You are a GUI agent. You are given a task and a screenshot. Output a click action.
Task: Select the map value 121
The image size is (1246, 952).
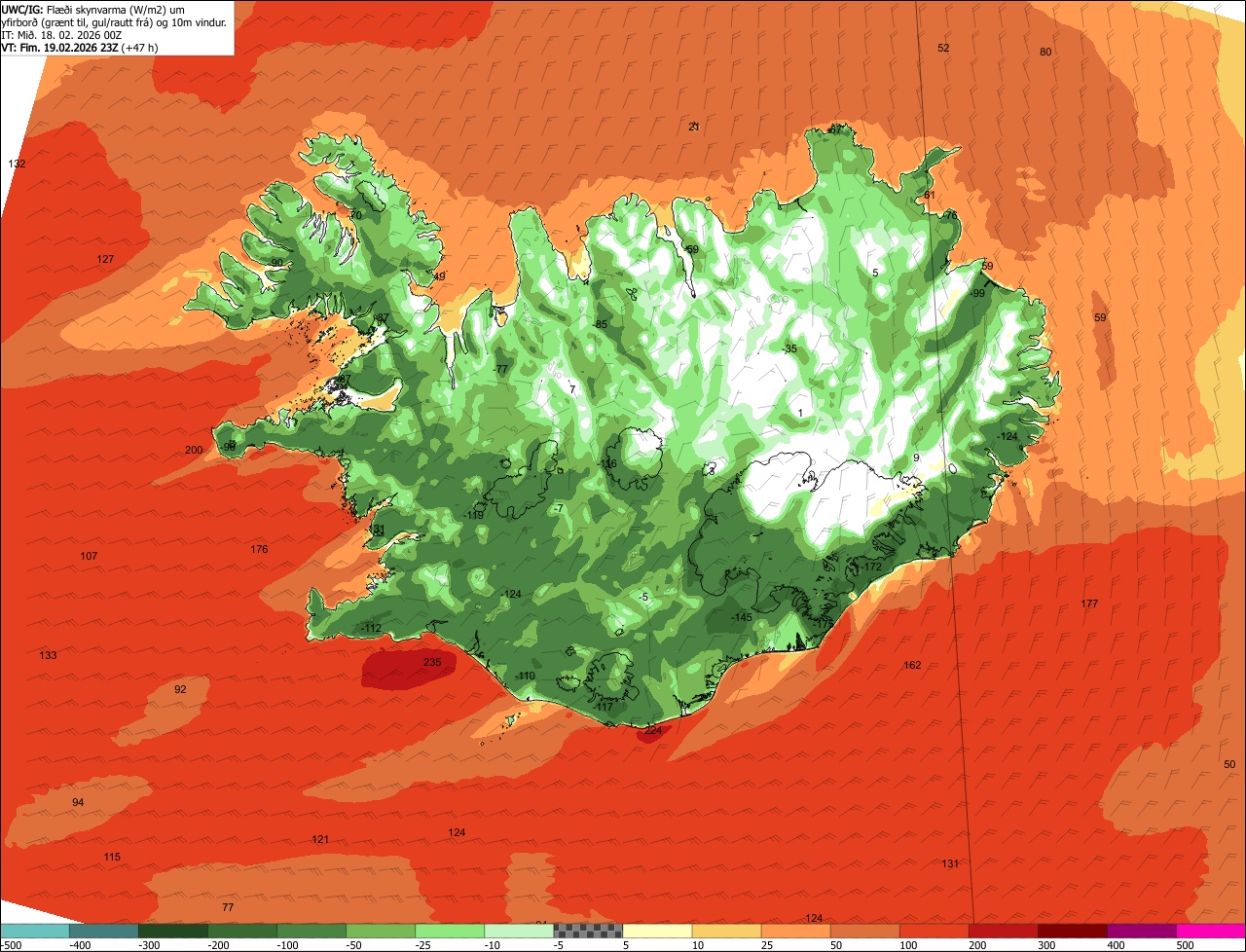pyautogui.click(x=320, y=839)
